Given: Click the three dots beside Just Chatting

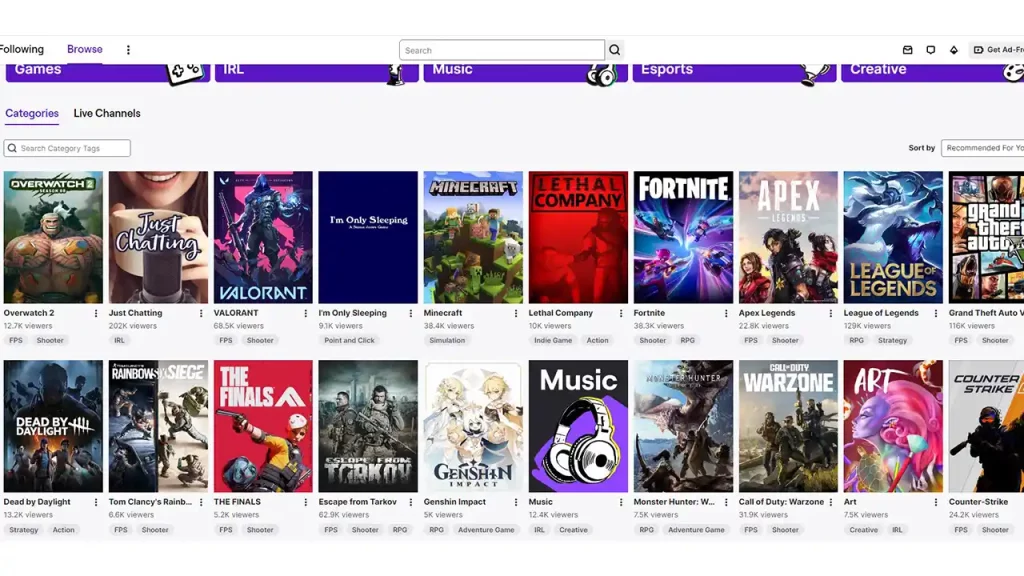Looking at the screenshot, I should pyautogui.click(x=201, y=313).
